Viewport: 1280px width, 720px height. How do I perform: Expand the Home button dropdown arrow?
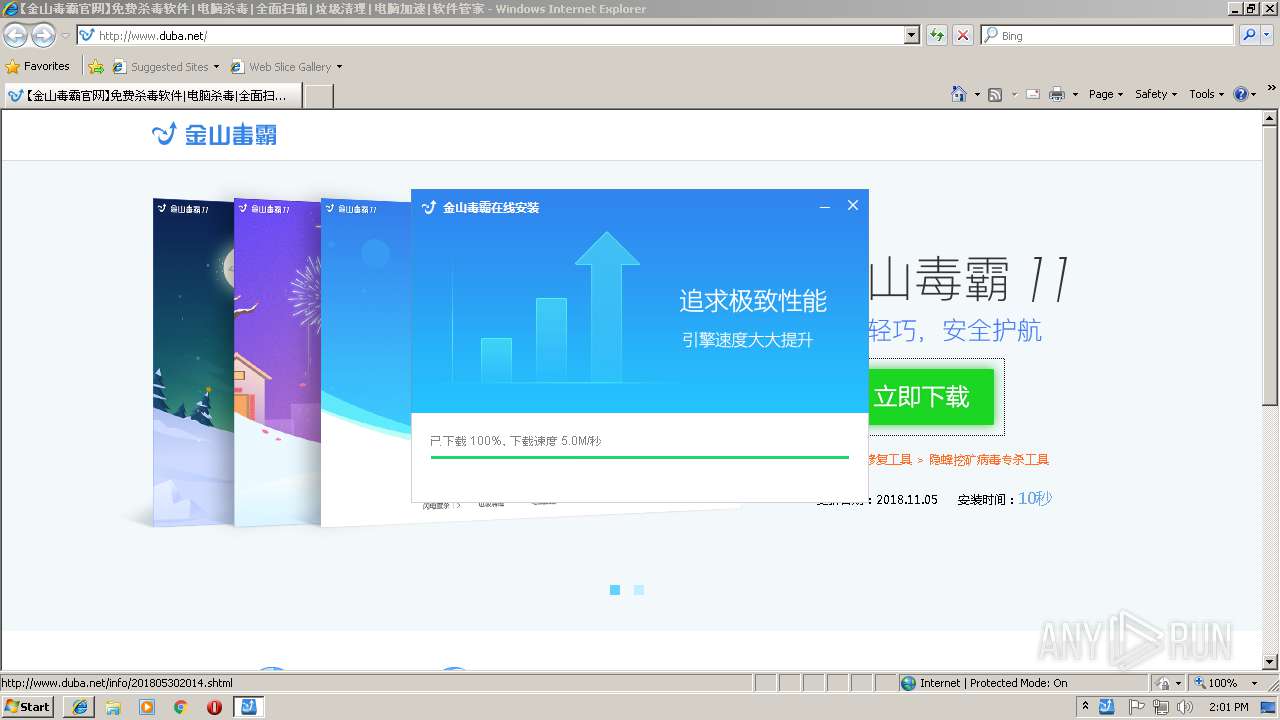tap(975, 94)
